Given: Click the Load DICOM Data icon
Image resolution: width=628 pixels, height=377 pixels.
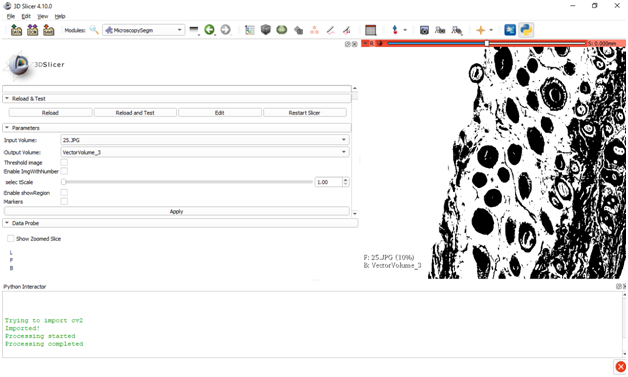Looking at the screenshot, I should pos(32,30).
